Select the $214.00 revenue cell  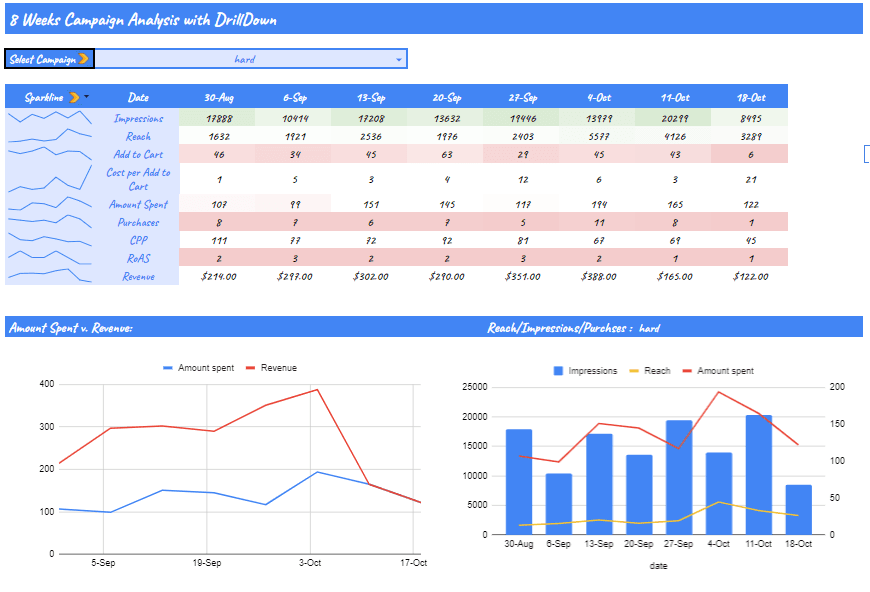pyautogui.click(x=219, y=276)
